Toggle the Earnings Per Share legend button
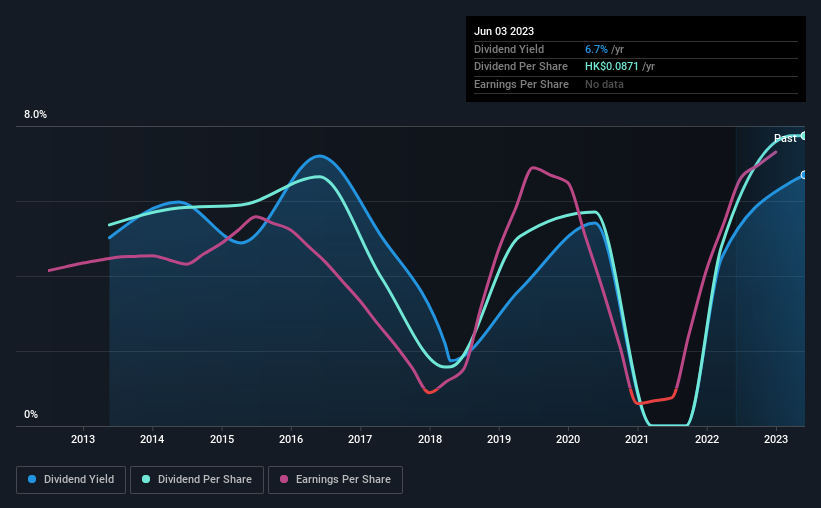Viewport: 821px width, 508px height. [335, 480]
